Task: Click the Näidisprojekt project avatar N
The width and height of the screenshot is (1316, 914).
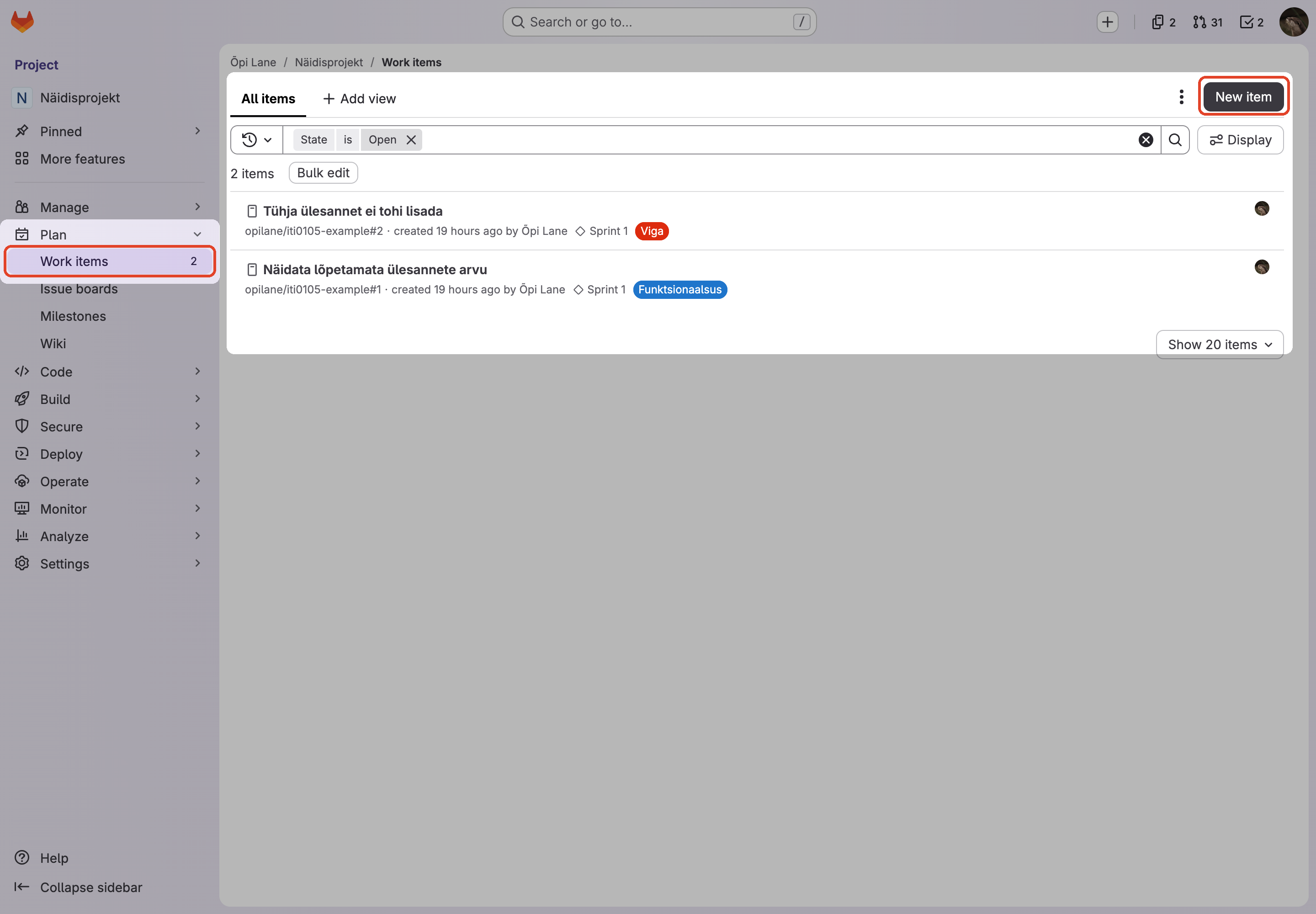Action: point(22,98)
